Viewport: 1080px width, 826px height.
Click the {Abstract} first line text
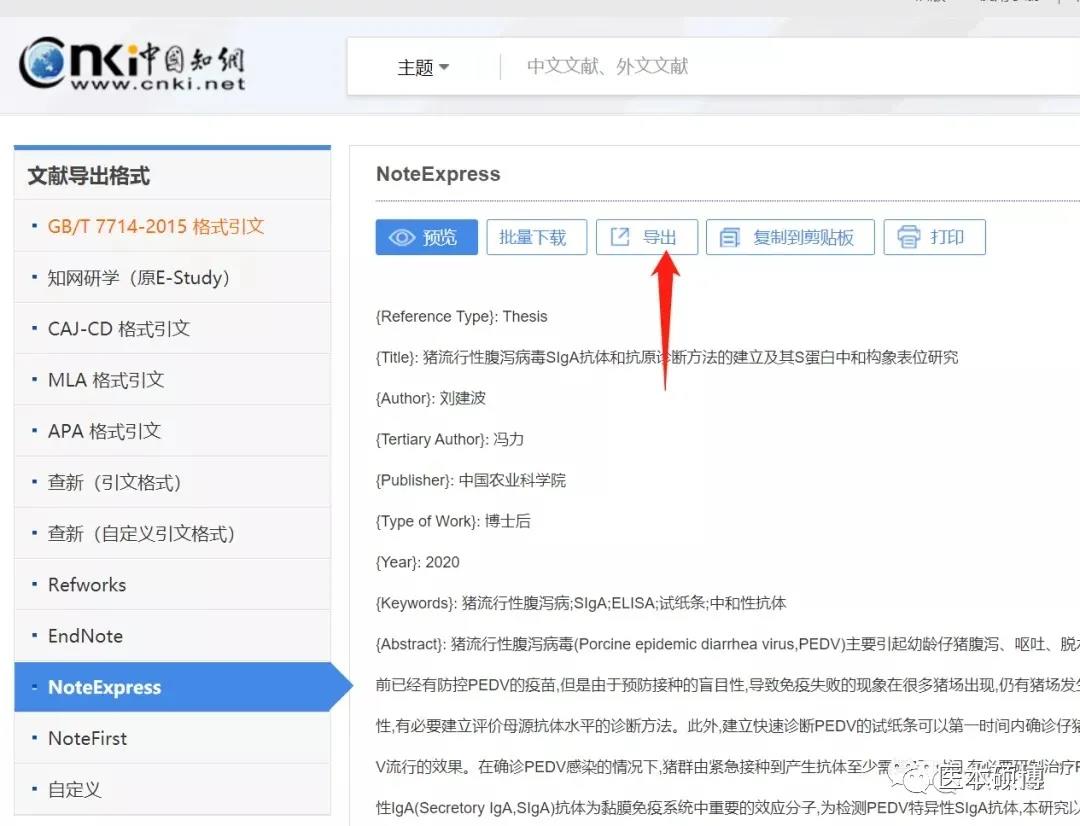(727, 644)
